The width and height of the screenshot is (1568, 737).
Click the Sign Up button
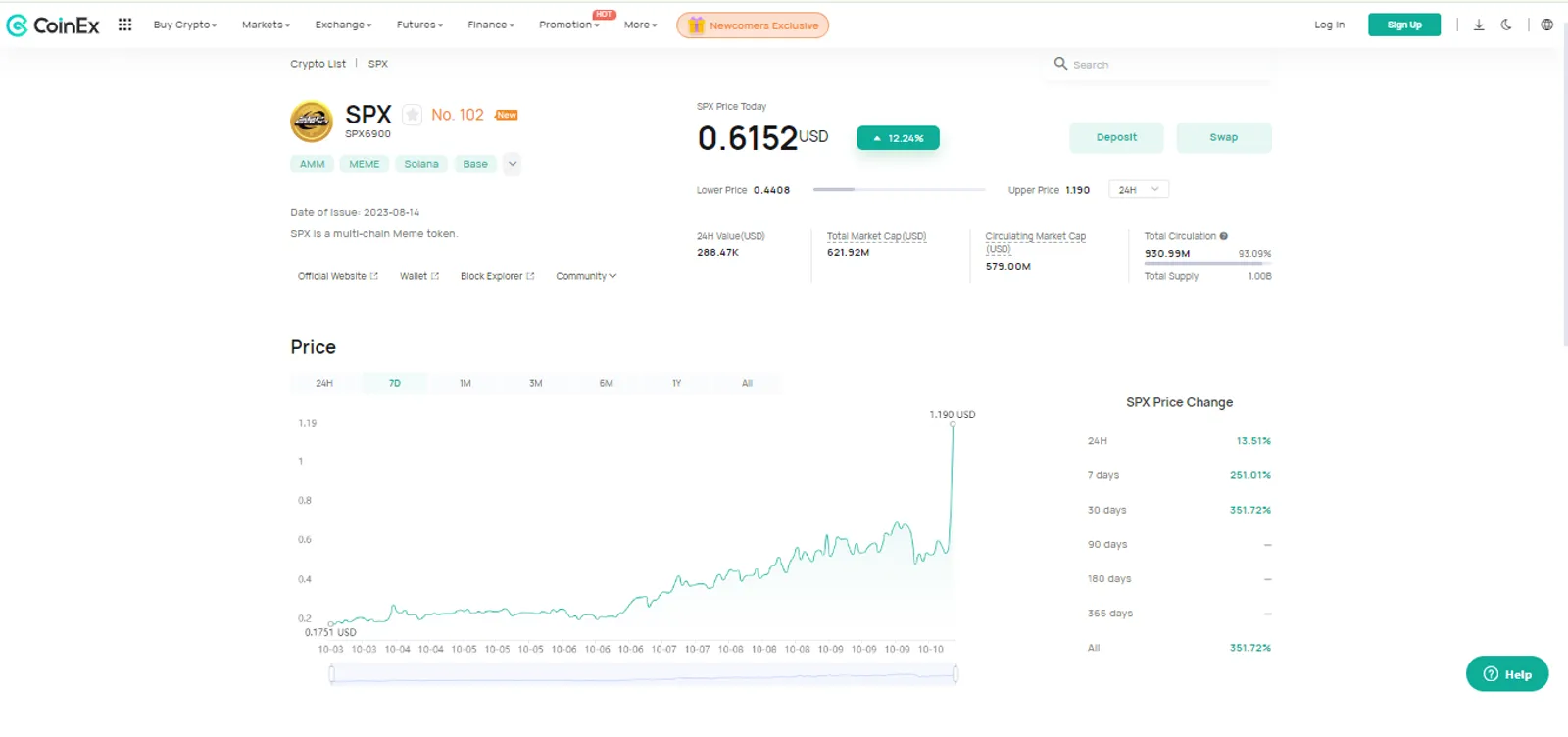pyautogui.click(x=1404, y=25)
